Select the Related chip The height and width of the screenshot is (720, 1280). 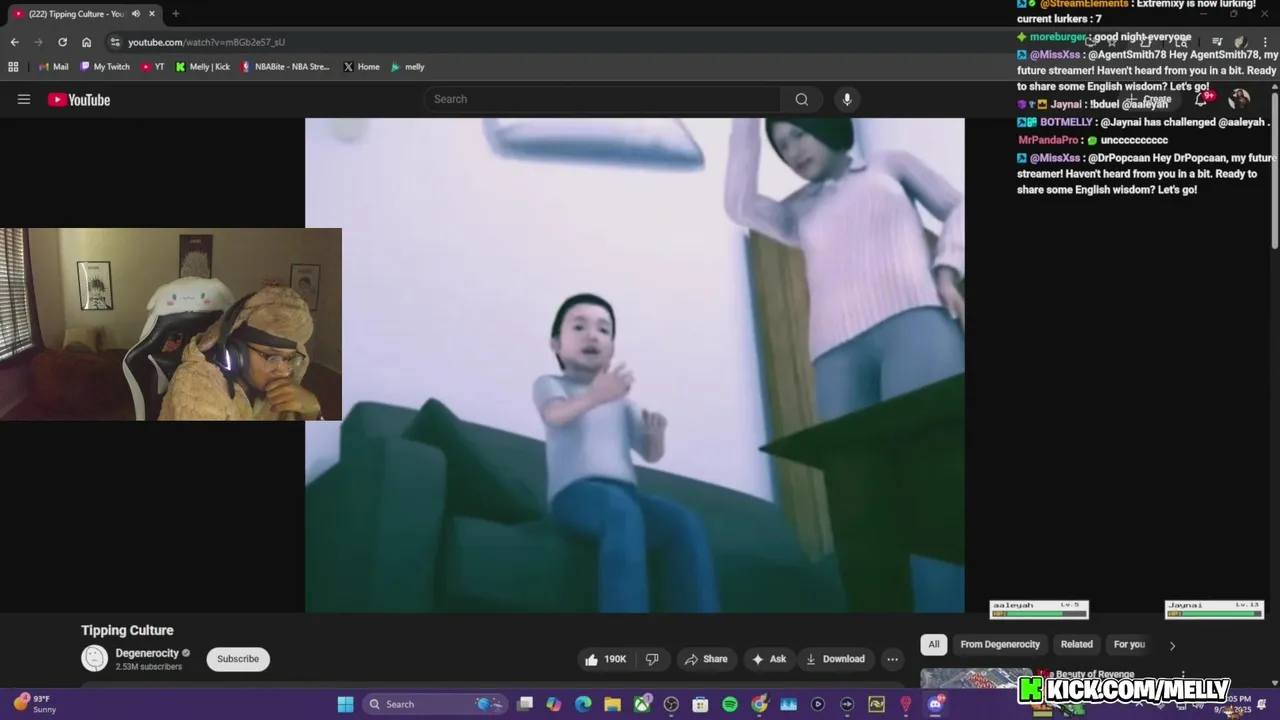[1077, 644]
